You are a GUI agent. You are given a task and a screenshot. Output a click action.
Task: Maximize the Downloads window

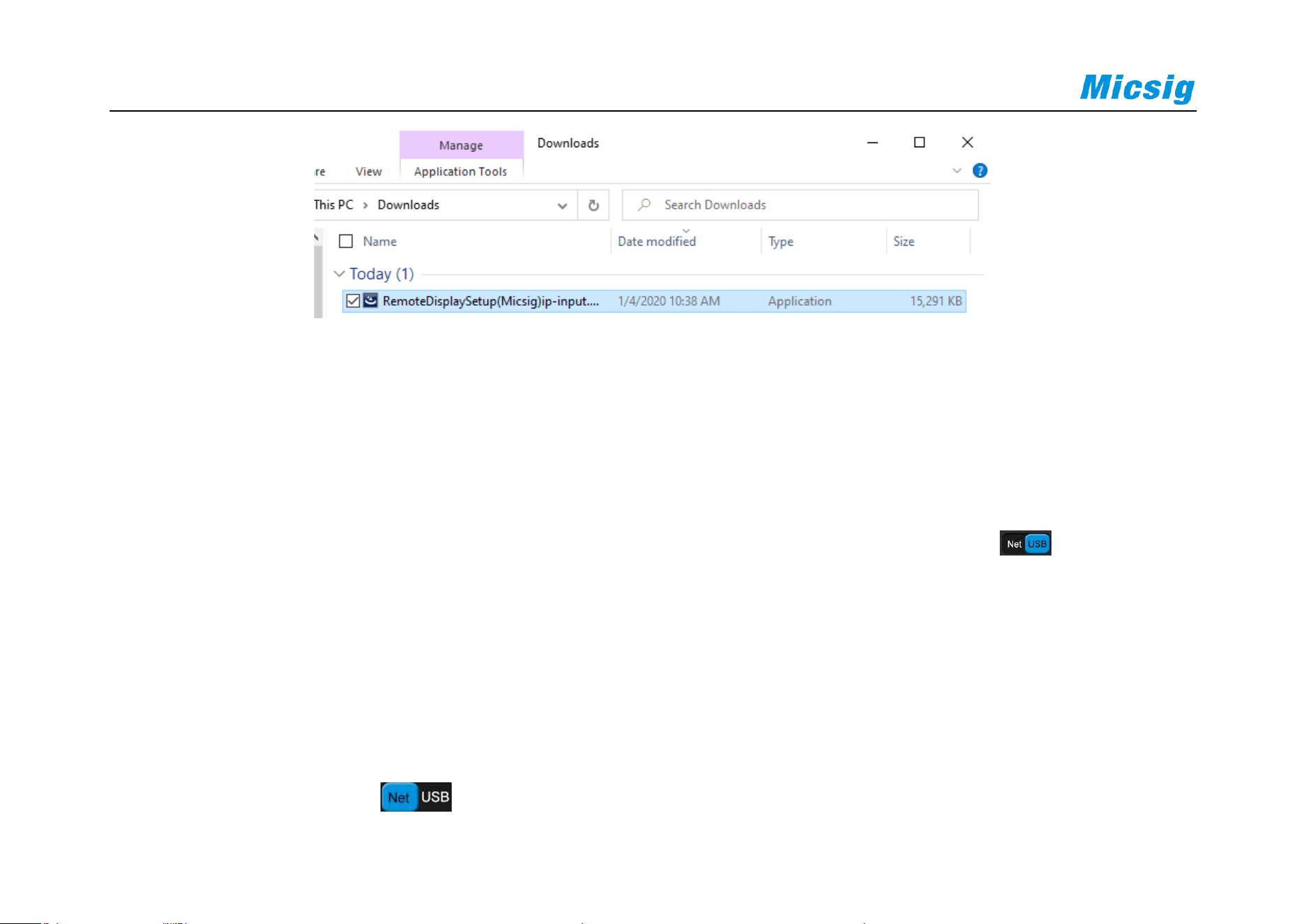[x=920, y=142]
